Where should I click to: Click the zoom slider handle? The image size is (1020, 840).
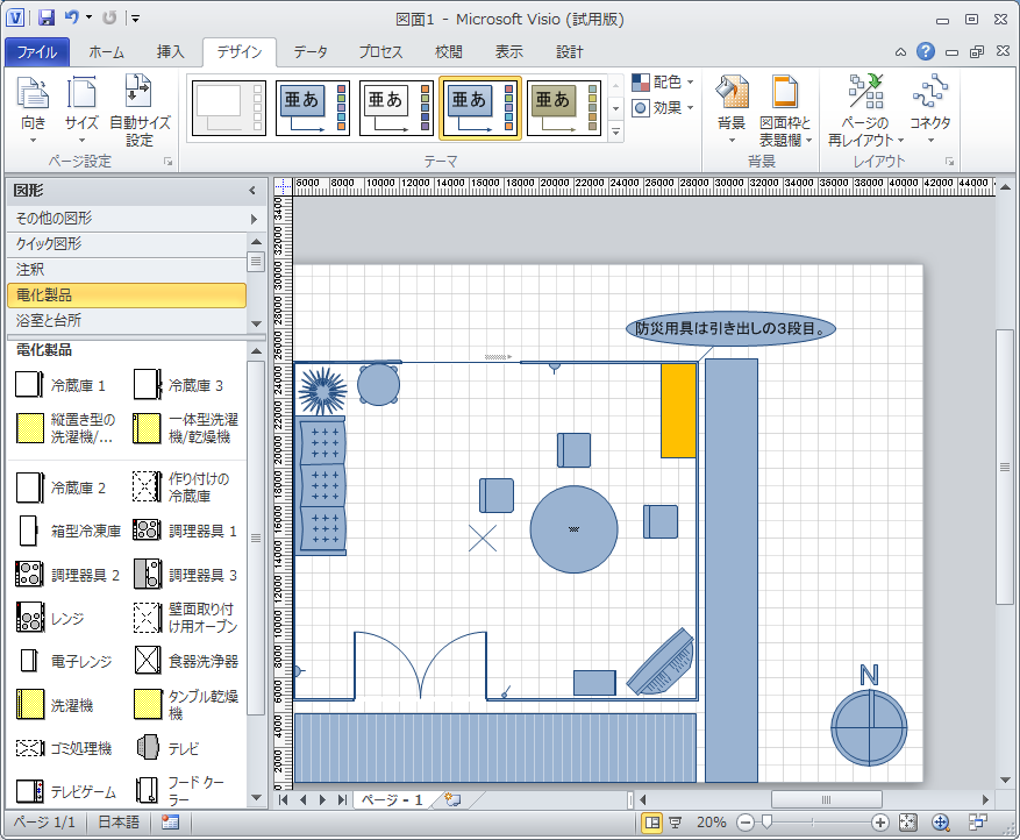coord(767,822)
